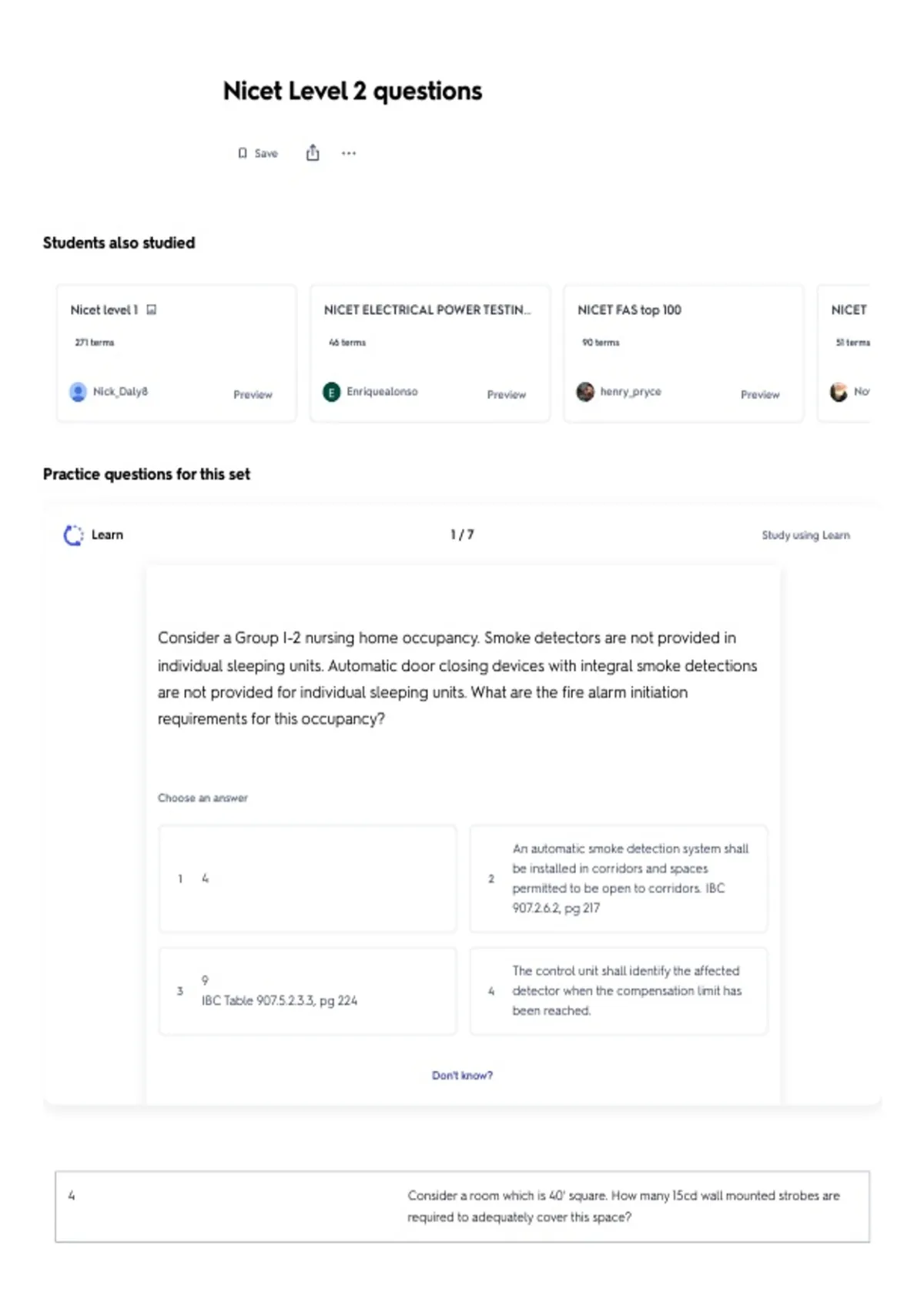Click the 40' square room strobes term row
The width and height of the screenshot is (924, 1309).
(462, 1207)
